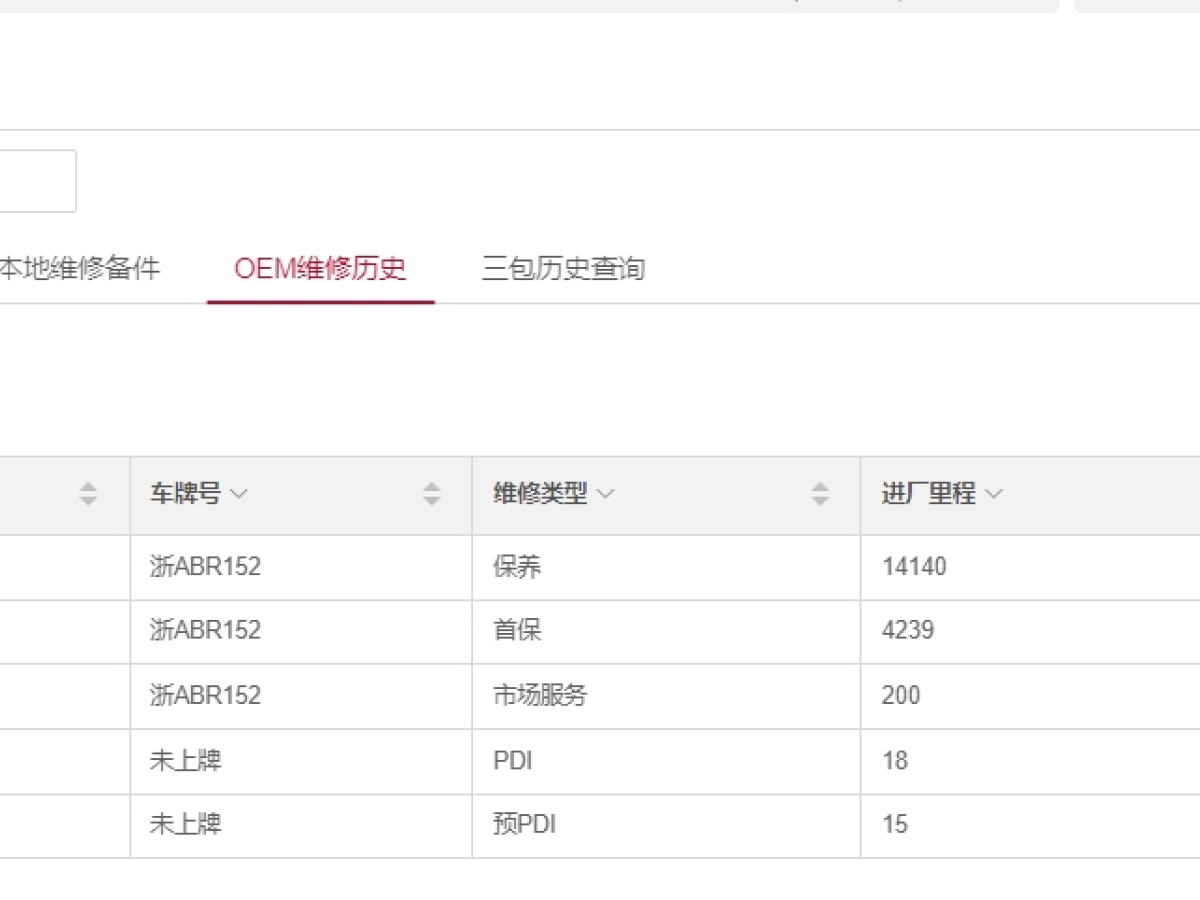
Task: Open the 三包历史查询 tab
Action: [x=563, y=269]
